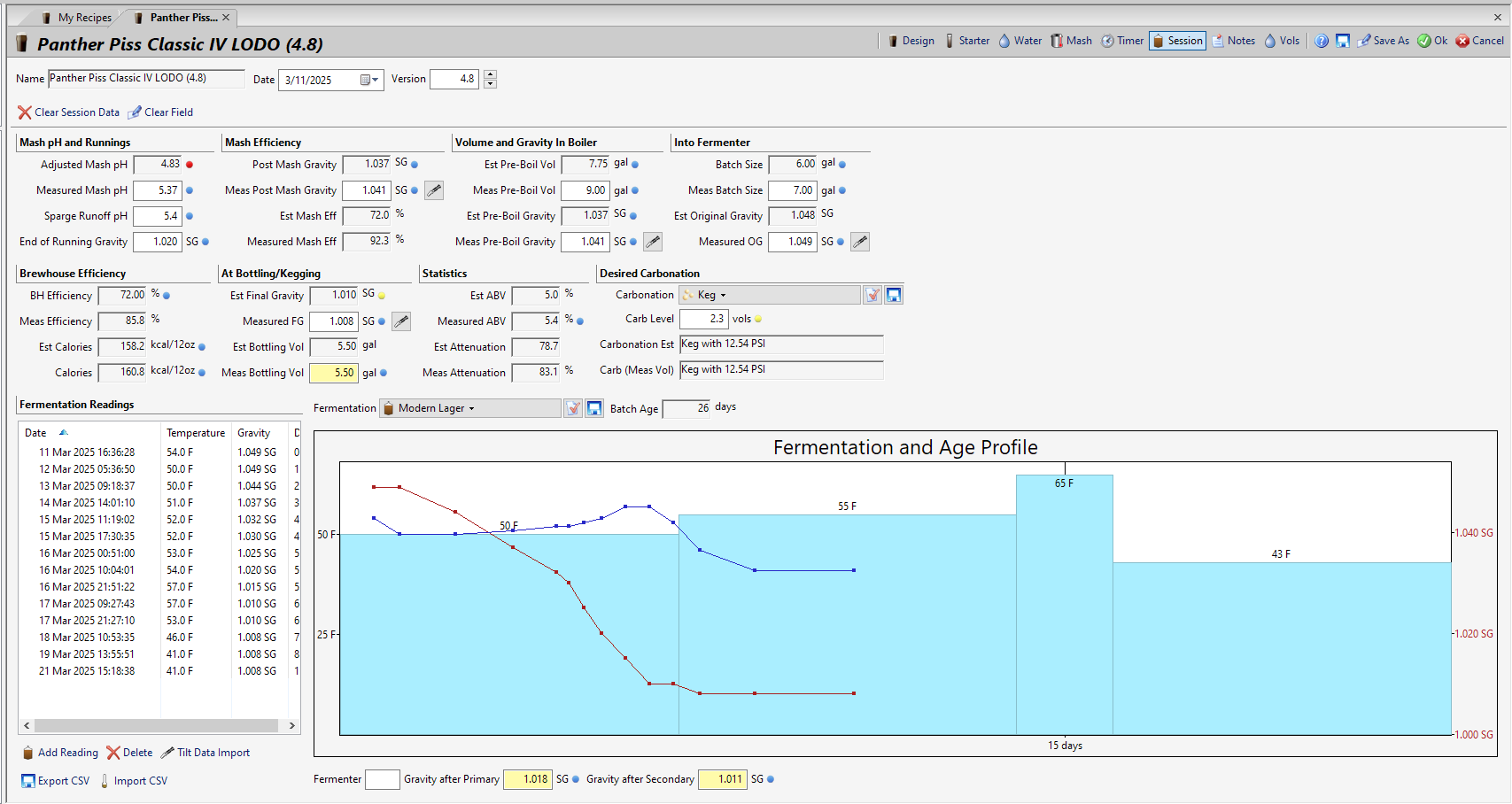Increase the version number stepper
1512x804 pixels.
tap(490, 74)
